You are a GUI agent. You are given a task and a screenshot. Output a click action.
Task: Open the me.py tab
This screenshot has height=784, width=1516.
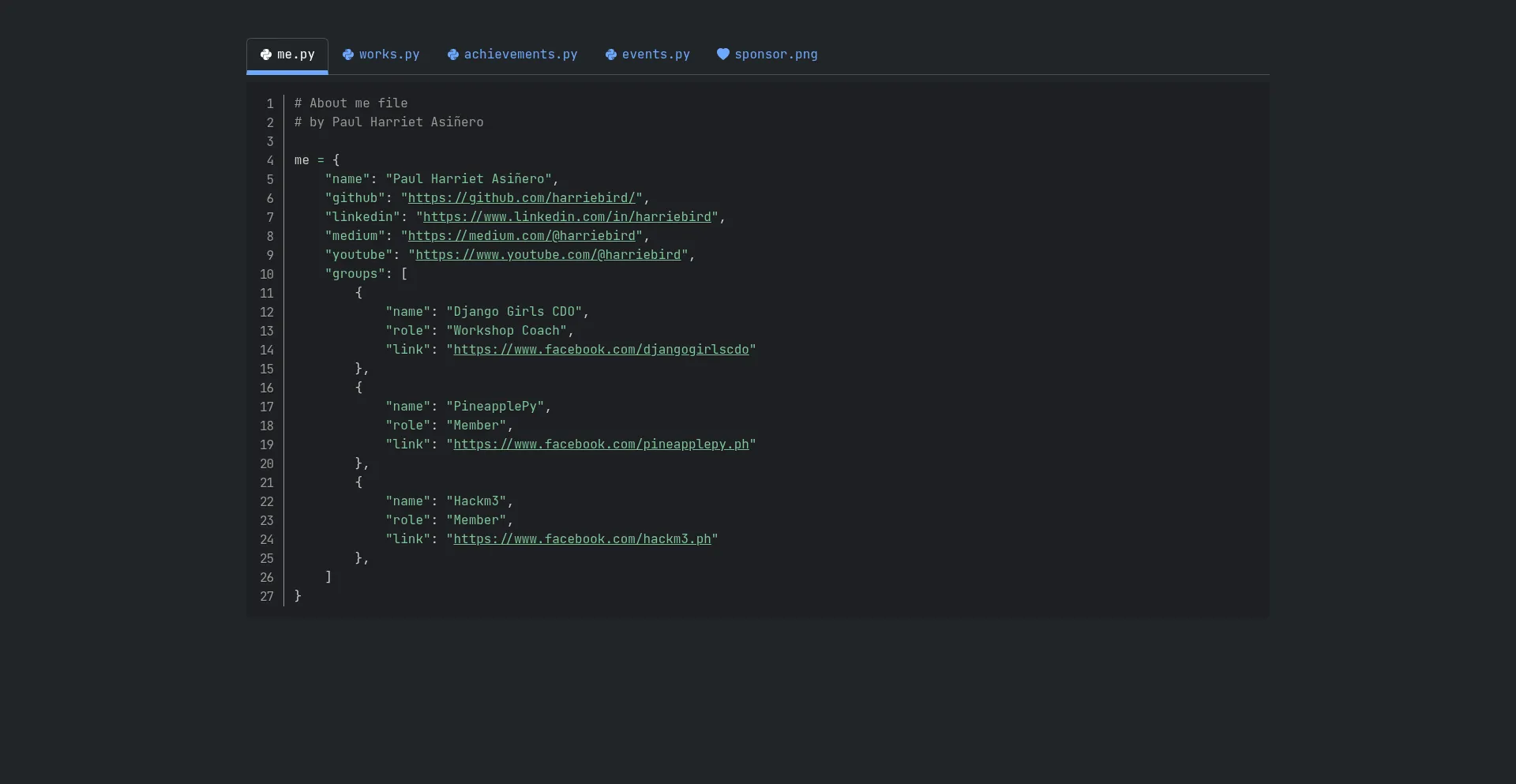[287, 54]
